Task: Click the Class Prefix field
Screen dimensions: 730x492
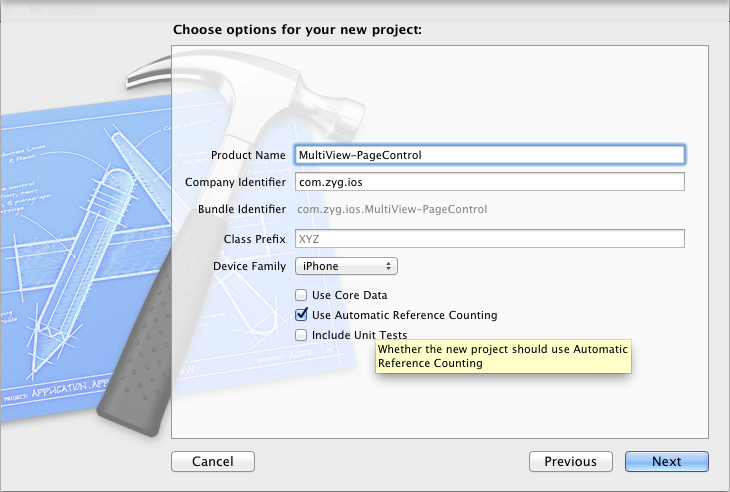Action: (490, 239)
